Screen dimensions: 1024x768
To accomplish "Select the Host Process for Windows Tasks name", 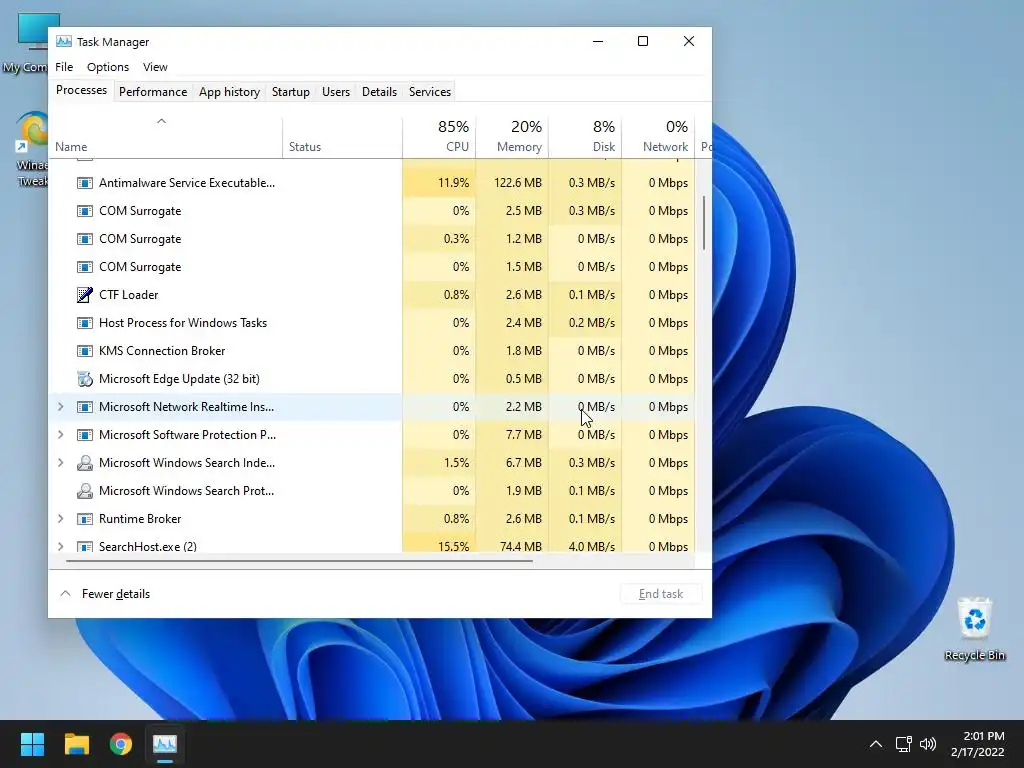I will pos(183,323).
